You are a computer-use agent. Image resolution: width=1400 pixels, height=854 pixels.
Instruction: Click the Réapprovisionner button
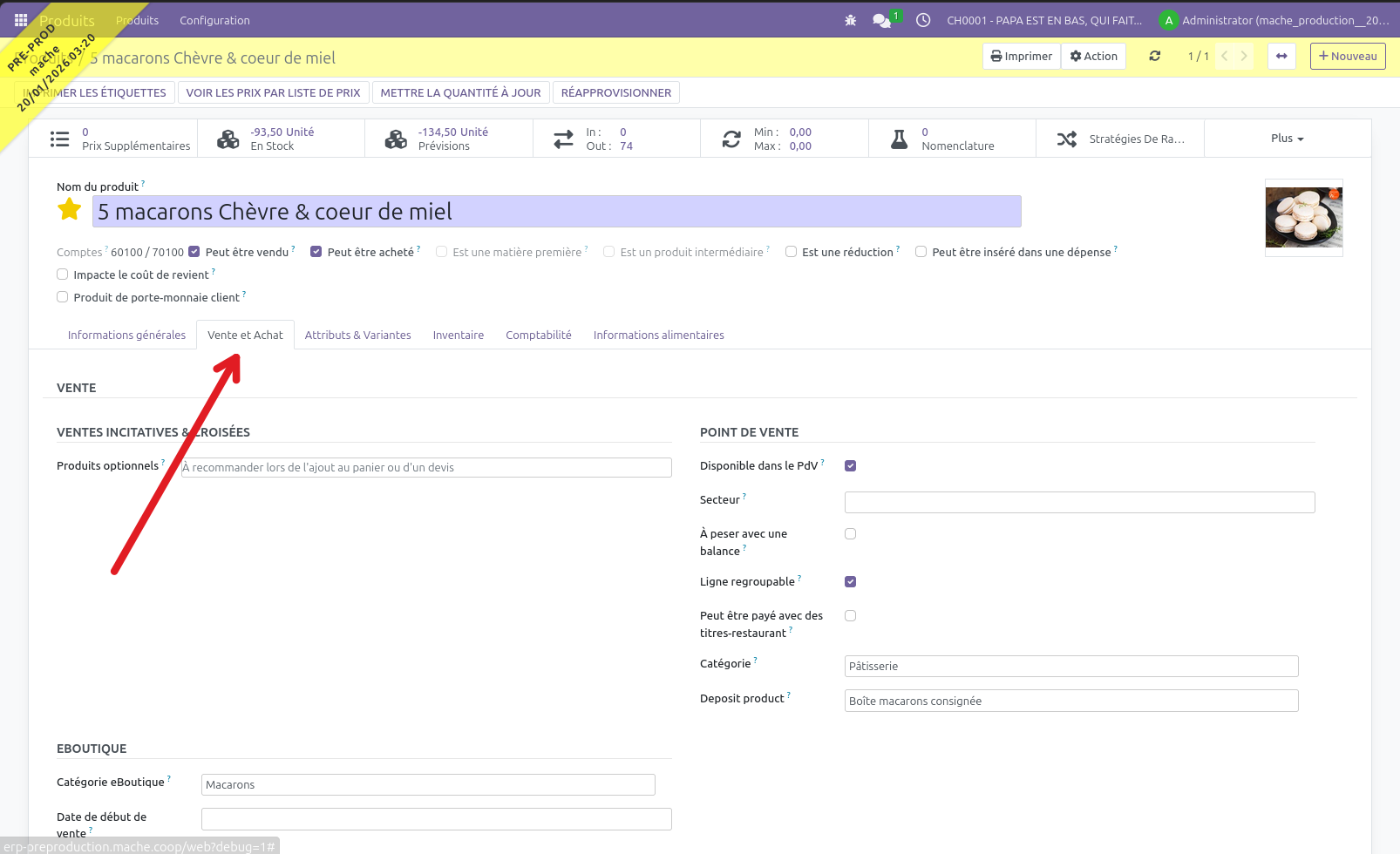pyautogui.click(x=615, y=92)
